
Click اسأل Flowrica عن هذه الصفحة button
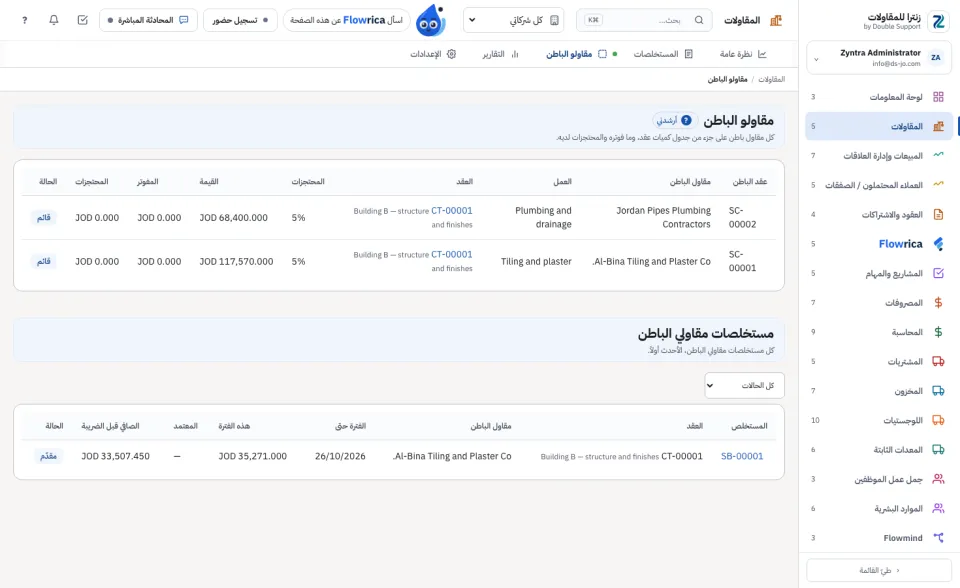coord(346,20)
